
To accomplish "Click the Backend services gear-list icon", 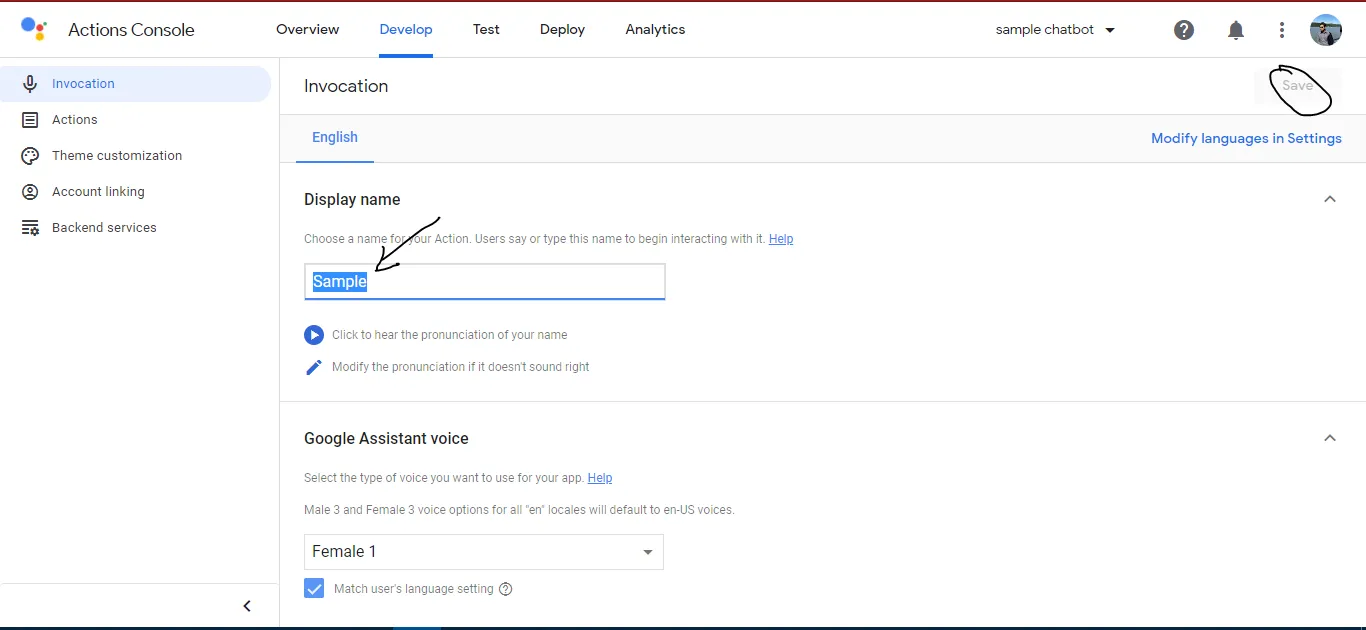I will click(x=30, y=228).
